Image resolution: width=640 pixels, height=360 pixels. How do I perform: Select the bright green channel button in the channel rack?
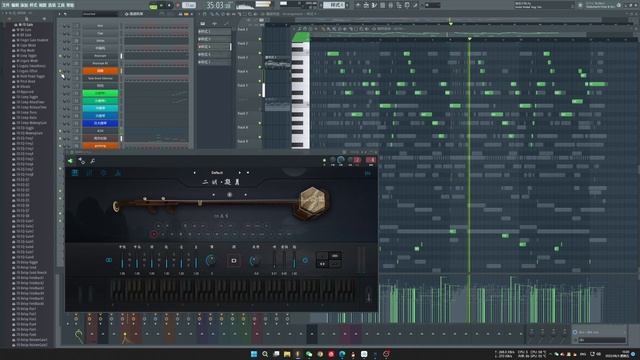click(x=100, y=93)
